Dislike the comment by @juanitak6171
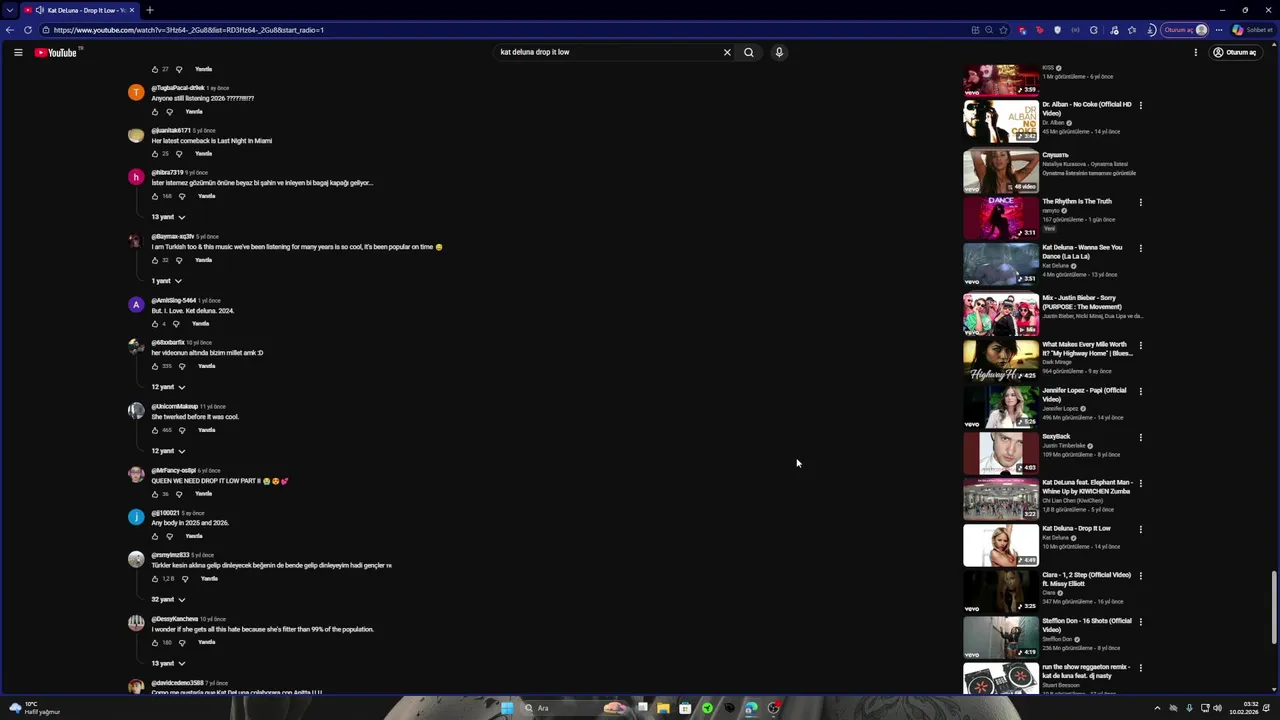 (x=179, y=154)
